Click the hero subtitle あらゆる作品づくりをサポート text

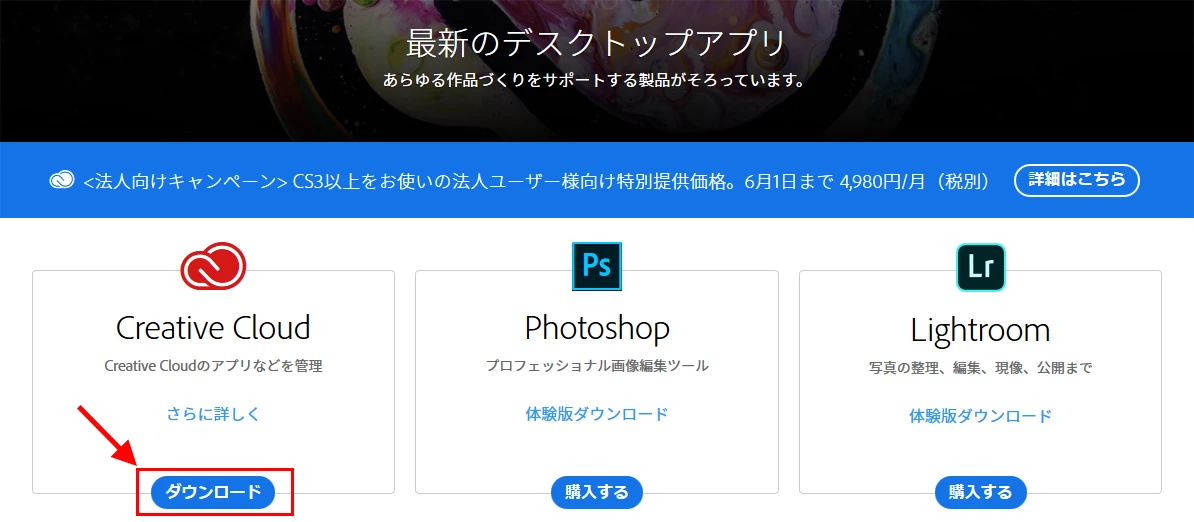(594, 81)
